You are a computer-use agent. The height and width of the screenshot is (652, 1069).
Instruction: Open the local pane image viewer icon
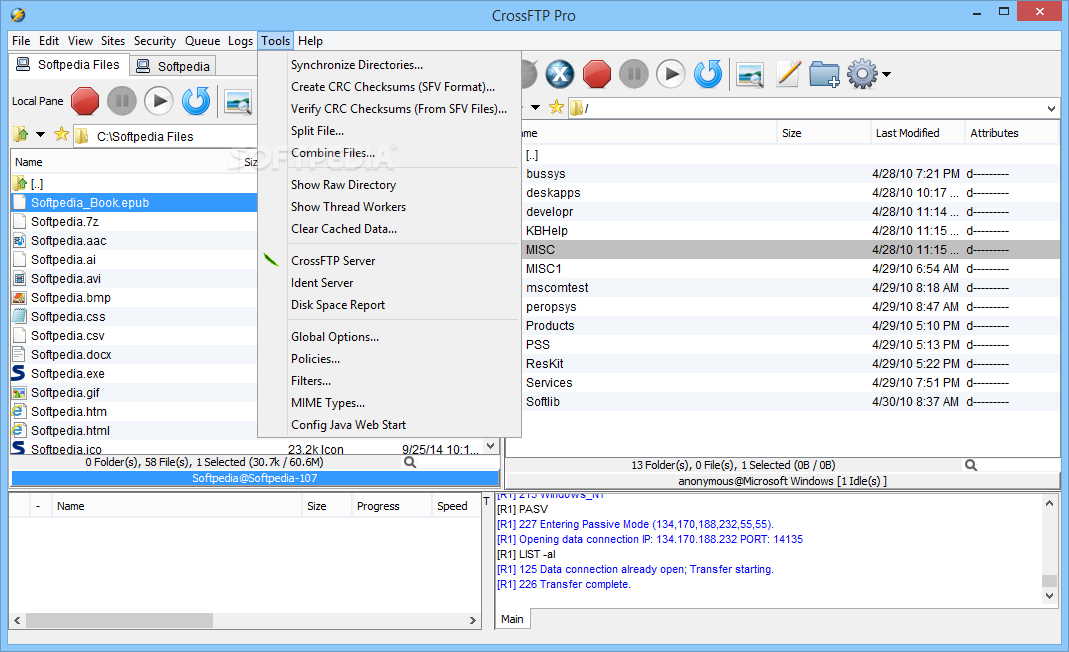point(238,102)
